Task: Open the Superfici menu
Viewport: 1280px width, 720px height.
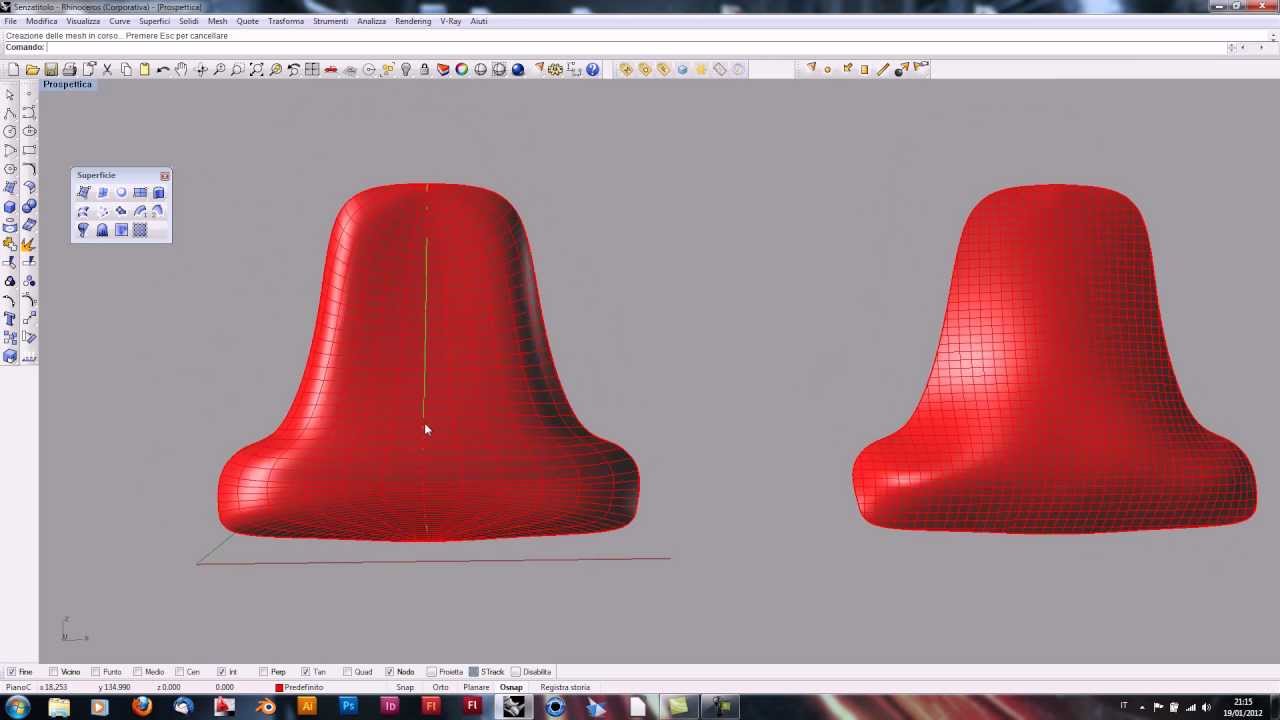Action: (154, 21)
